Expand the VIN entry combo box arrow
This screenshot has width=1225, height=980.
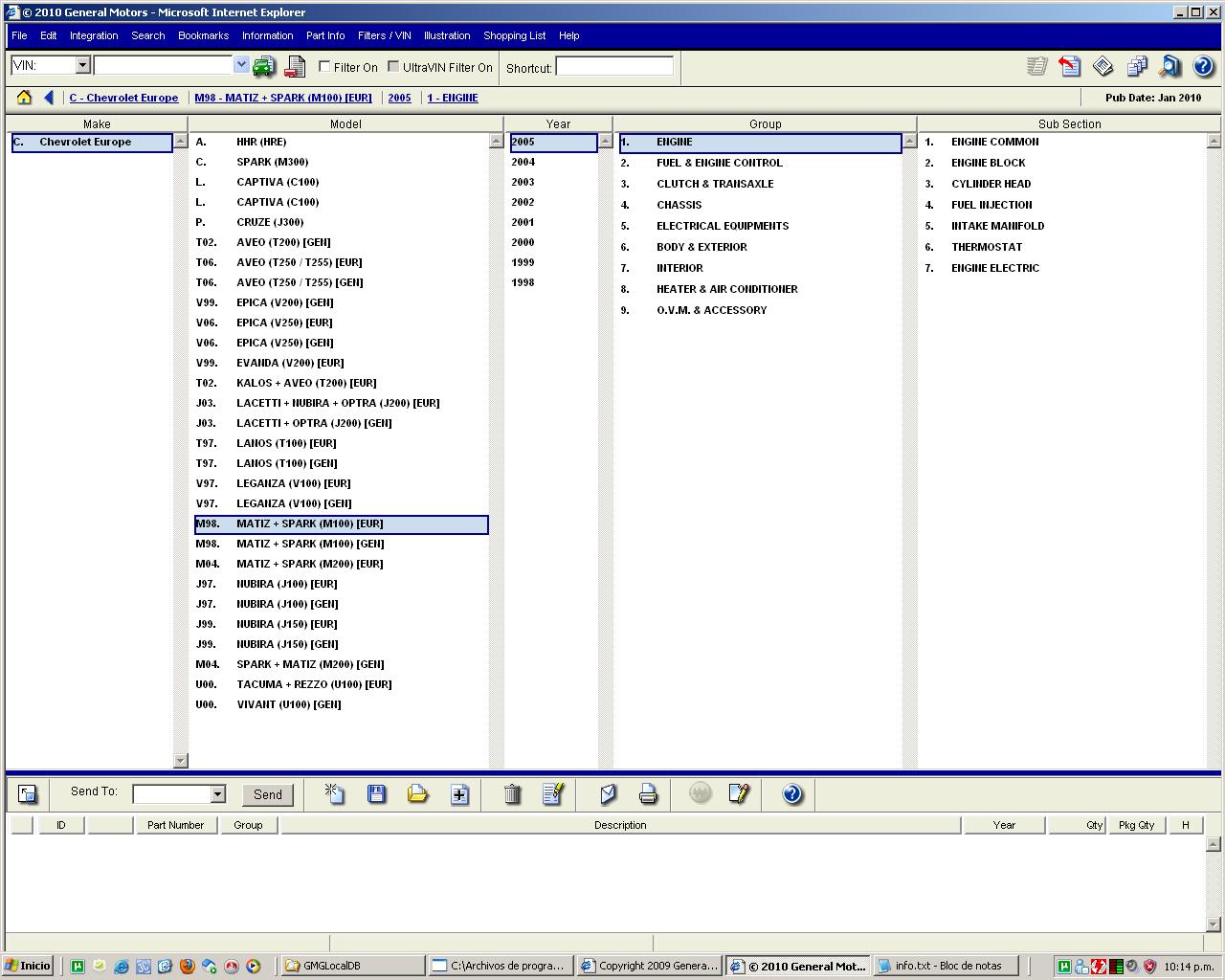pyautogui.click(x=241, y=65)
